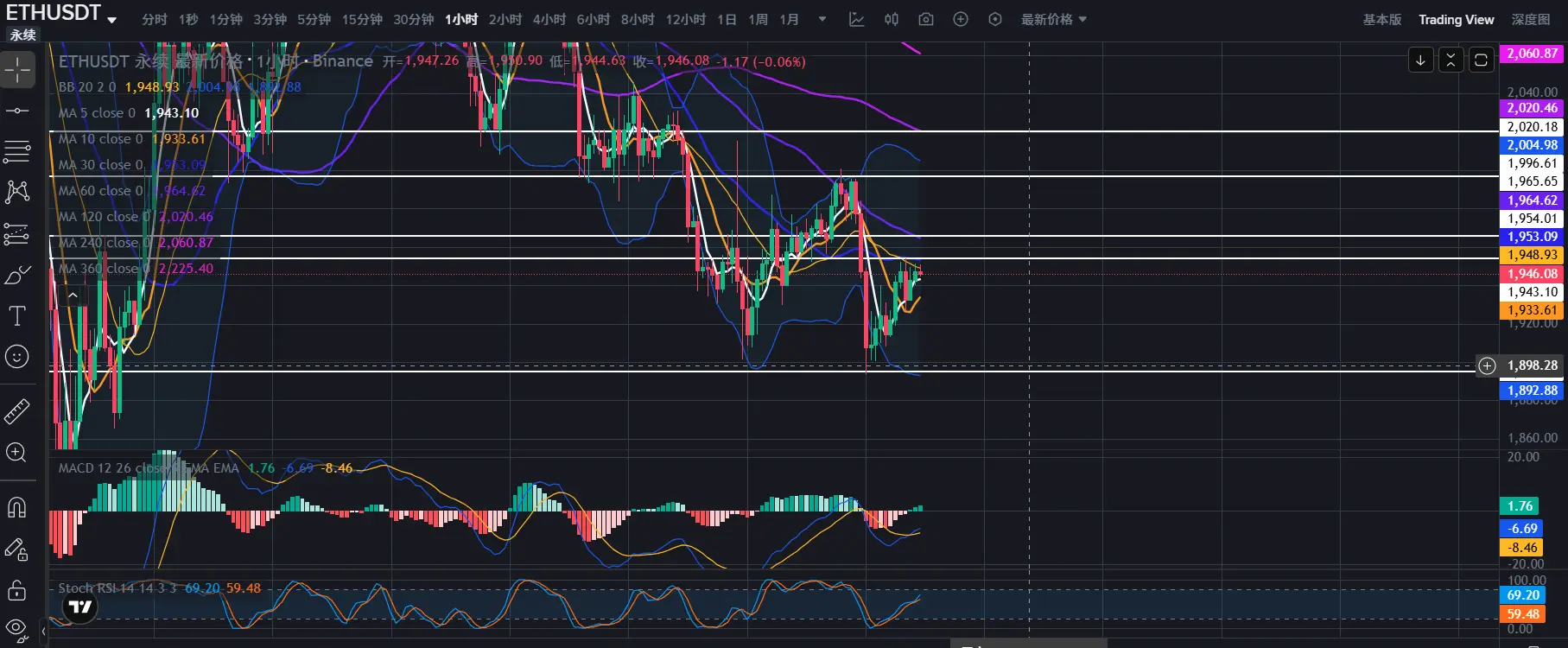Select the MA 30 close 0 legend

point(100,164)
